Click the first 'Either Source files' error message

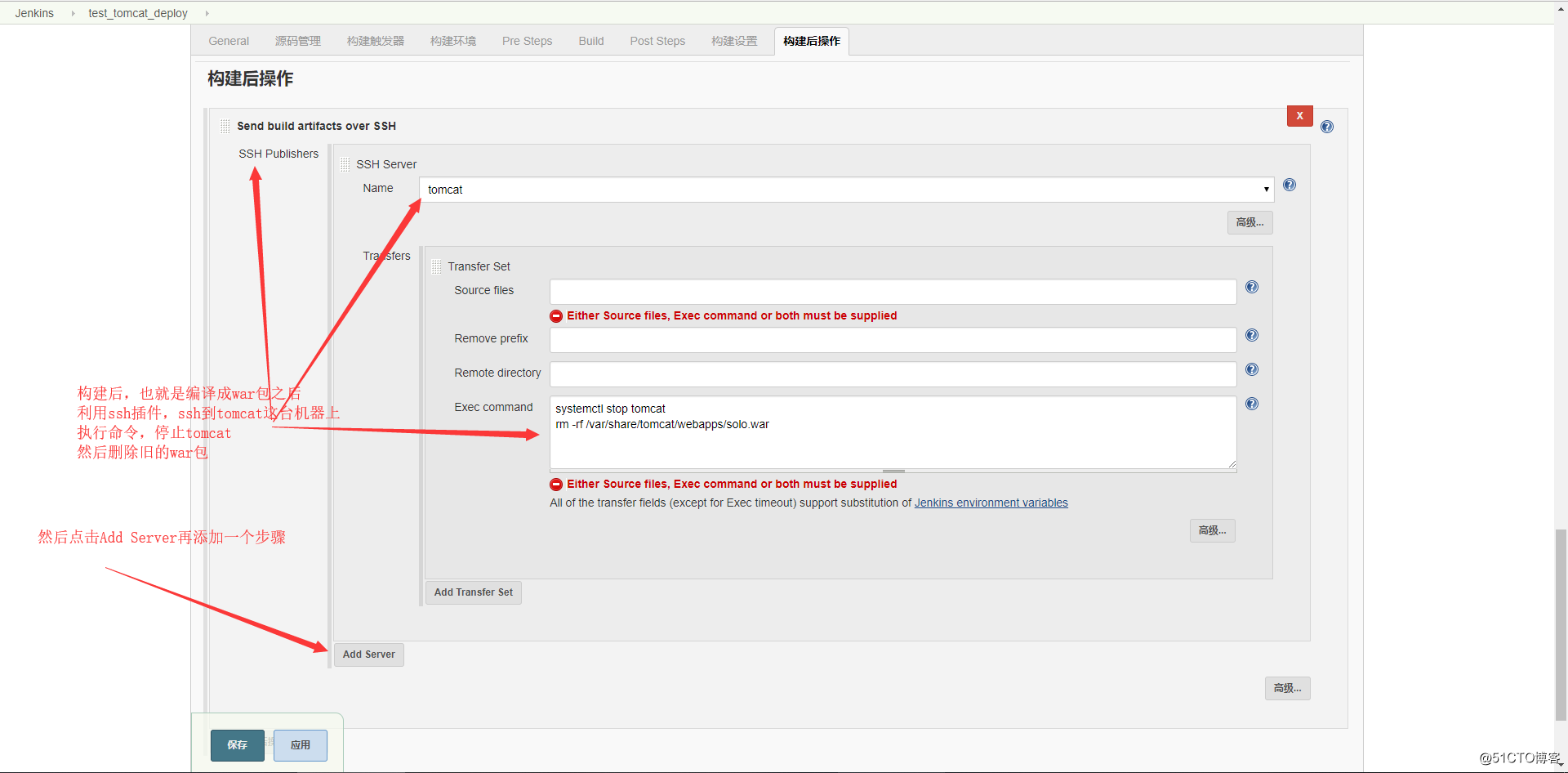pos(732,315)
